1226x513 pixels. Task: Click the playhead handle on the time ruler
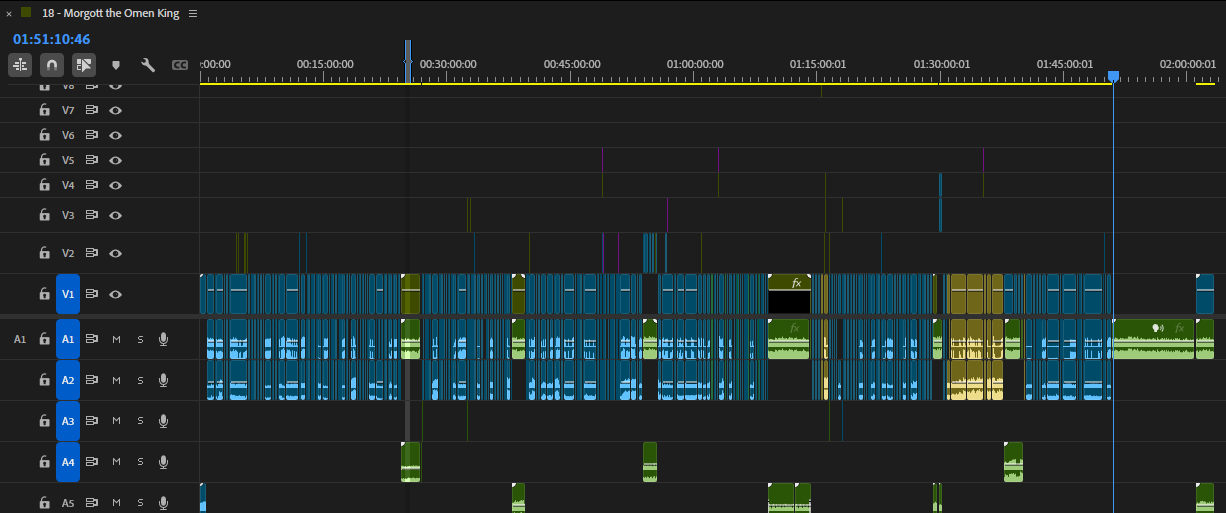coord(1113,76)
